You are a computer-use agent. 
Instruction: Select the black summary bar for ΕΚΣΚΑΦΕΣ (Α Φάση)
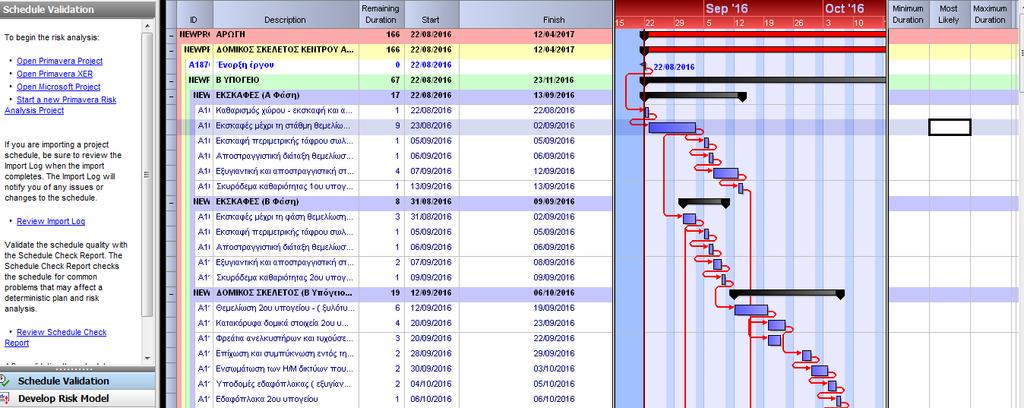694,95
